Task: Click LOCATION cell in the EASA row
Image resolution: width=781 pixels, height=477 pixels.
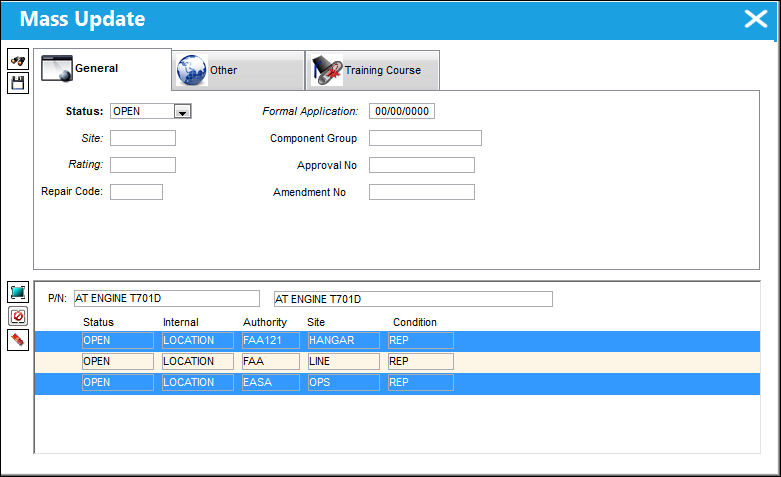Action: [x=198, y=382]
